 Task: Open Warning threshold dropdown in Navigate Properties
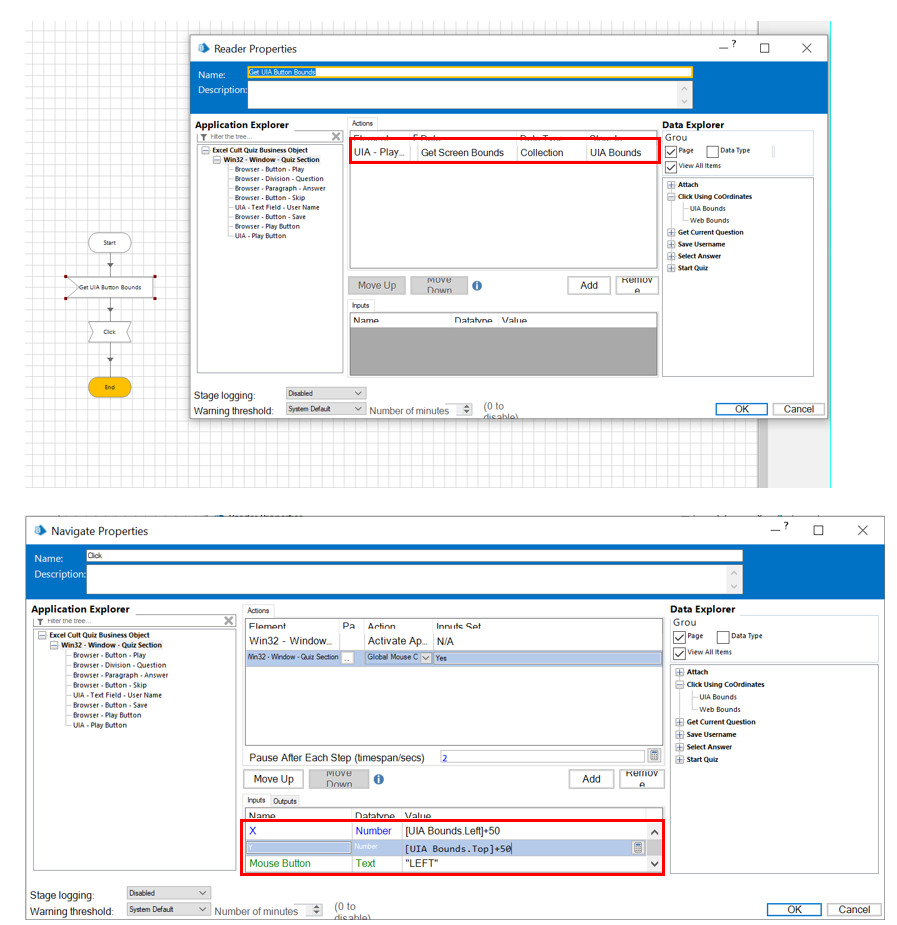pyautogui.click(x=169, y=909)
